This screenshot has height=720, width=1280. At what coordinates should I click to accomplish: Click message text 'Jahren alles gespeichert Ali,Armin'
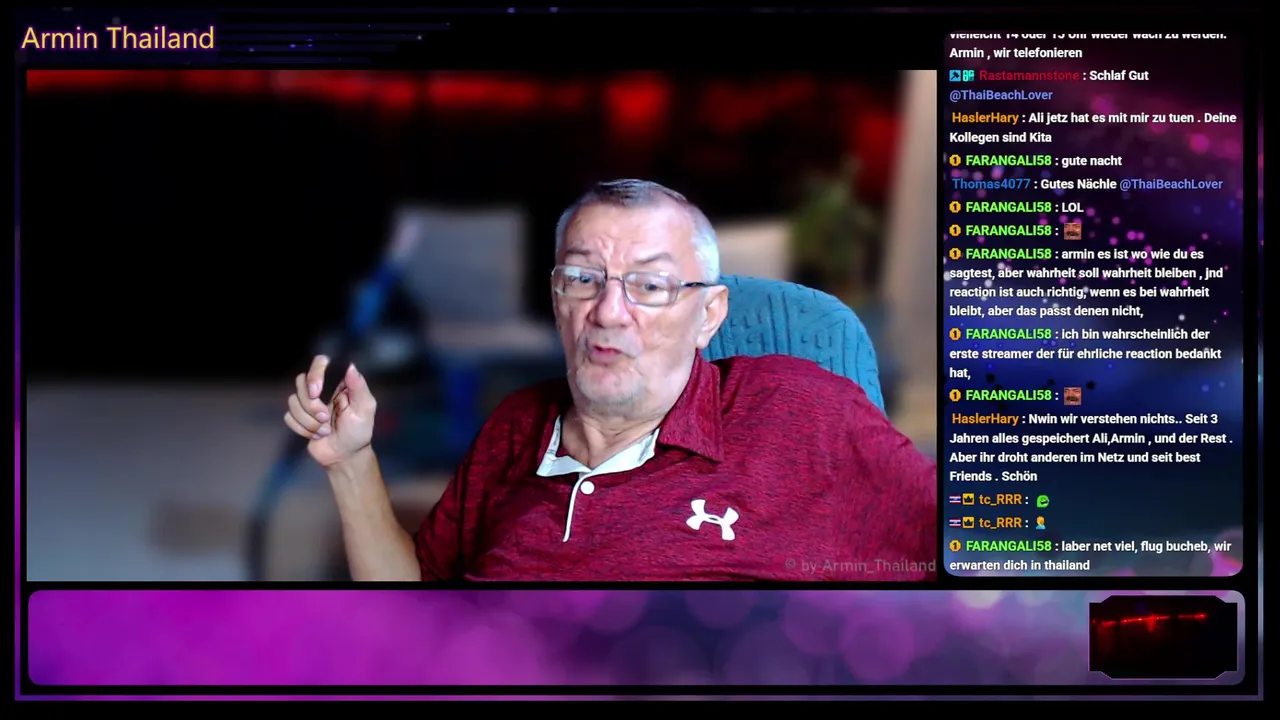pos(1047,438)
